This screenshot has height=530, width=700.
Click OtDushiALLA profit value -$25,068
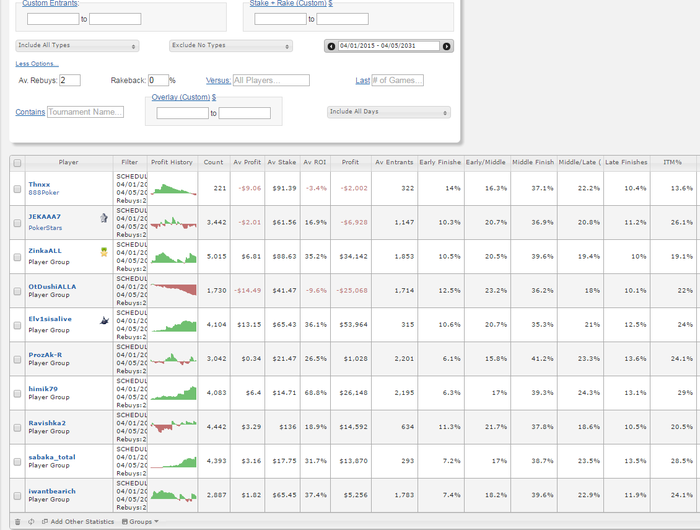point(352,291)
